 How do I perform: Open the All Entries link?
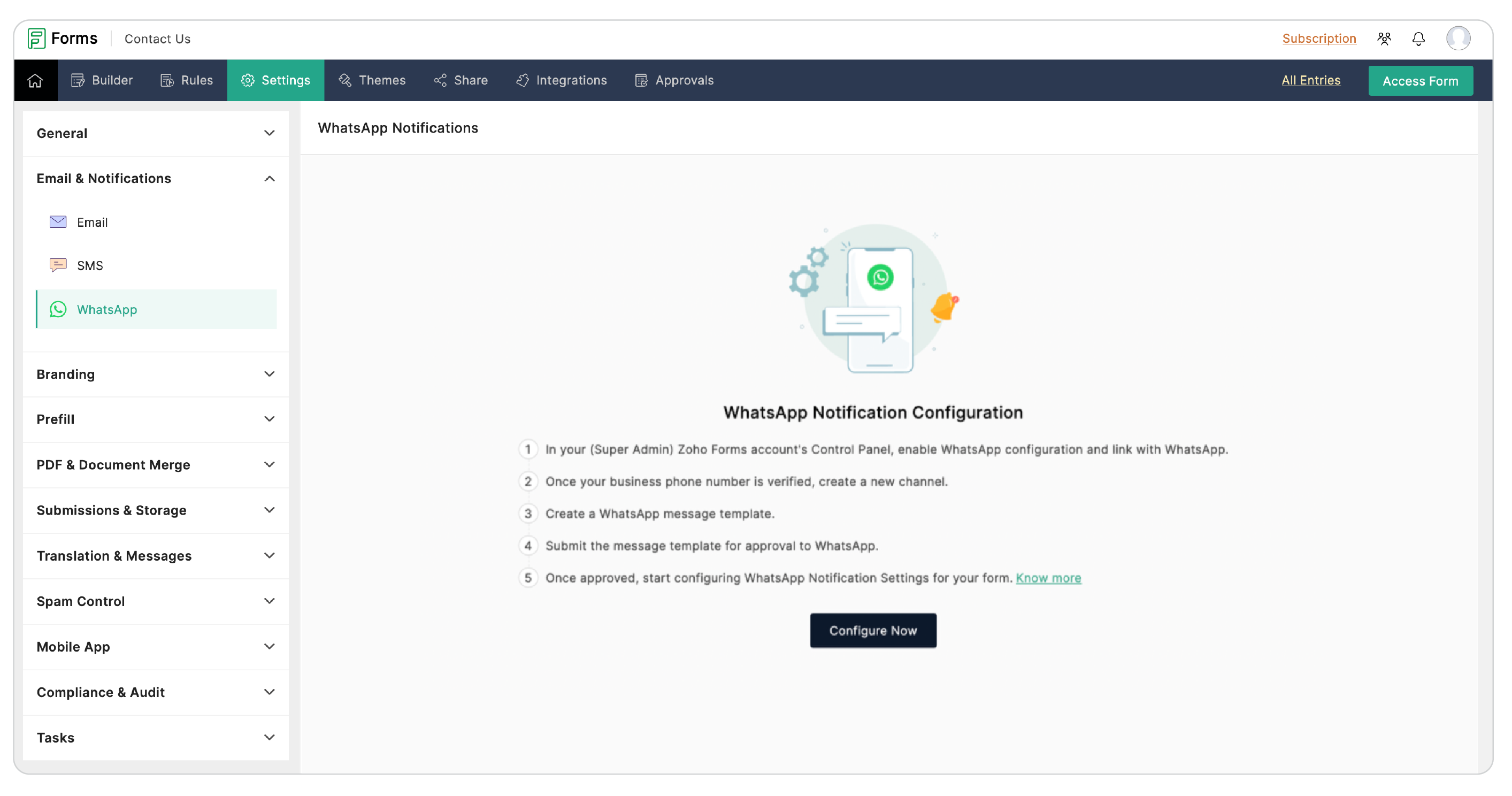pyautogui.click(x=1311, y=80)
